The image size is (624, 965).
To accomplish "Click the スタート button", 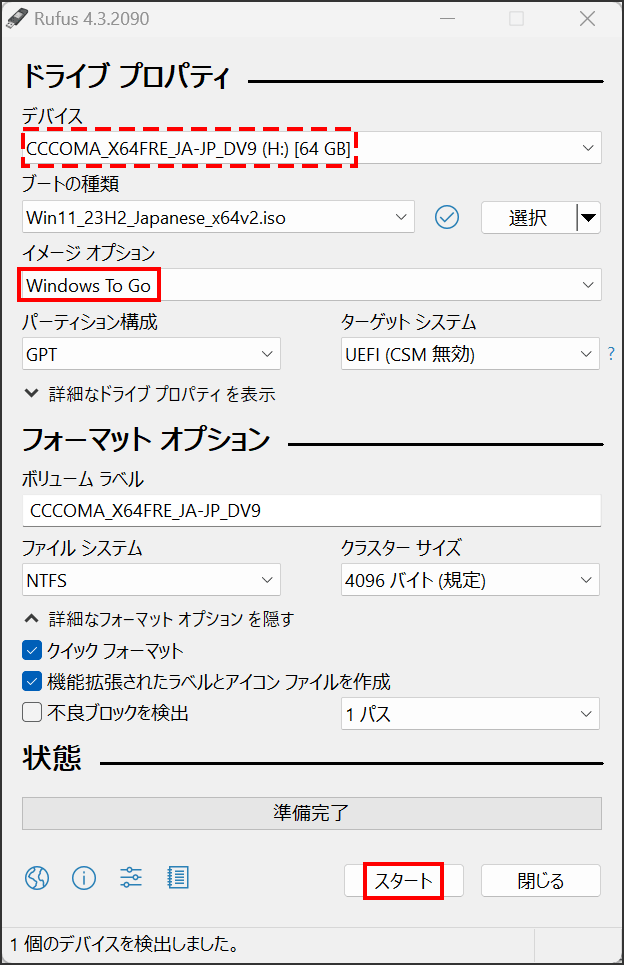I will pyautogui.click(x=404, y=881).
